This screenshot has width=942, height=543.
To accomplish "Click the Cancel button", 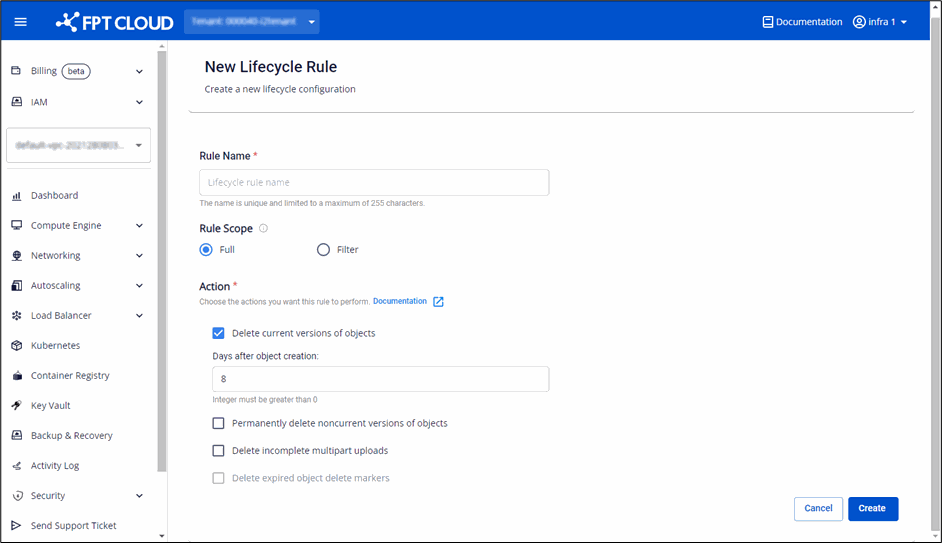I will point(818,509).
